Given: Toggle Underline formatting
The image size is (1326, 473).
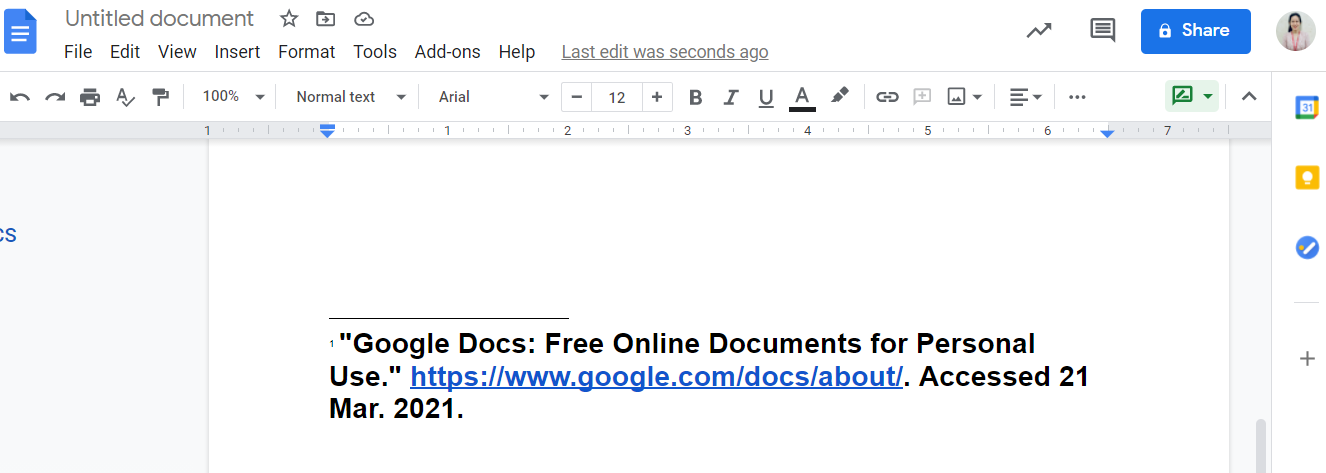Looking at the screenshot, I should [766, 97].
